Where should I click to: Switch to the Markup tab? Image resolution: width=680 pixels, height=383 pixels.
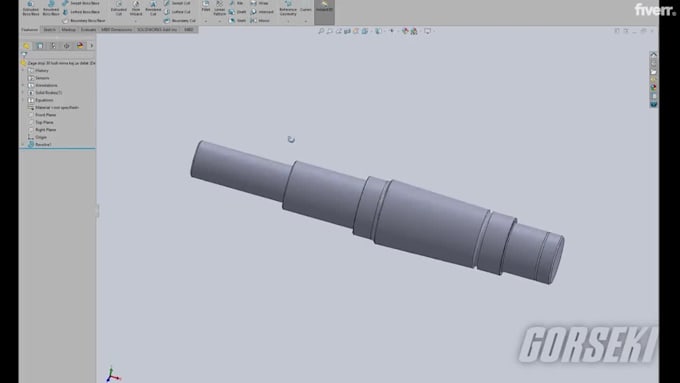pyautogui.click(x=69, y=29)
